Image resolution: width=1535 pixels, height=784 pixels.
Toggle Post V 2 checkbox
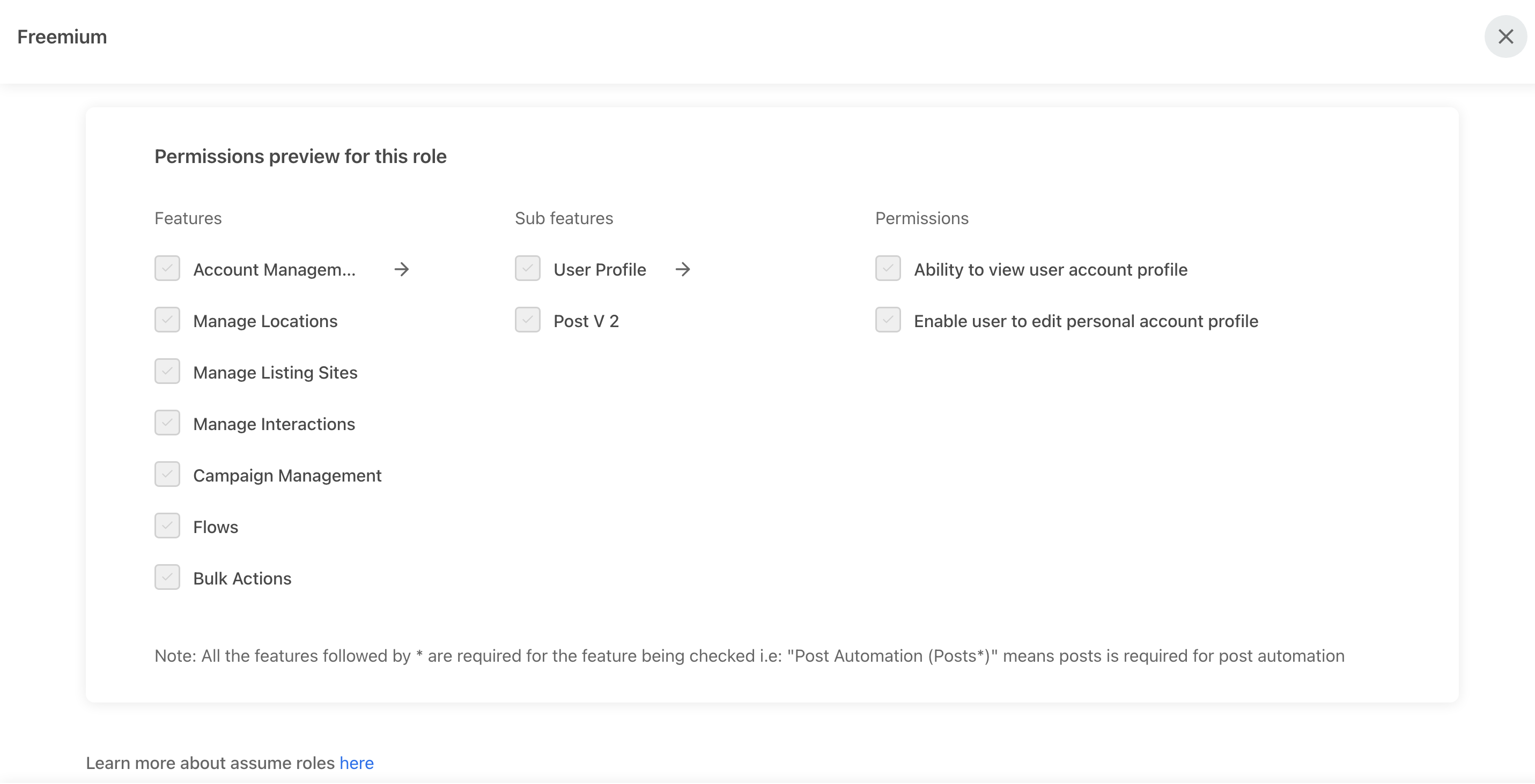pyautogui.click(x=527, y=320)
